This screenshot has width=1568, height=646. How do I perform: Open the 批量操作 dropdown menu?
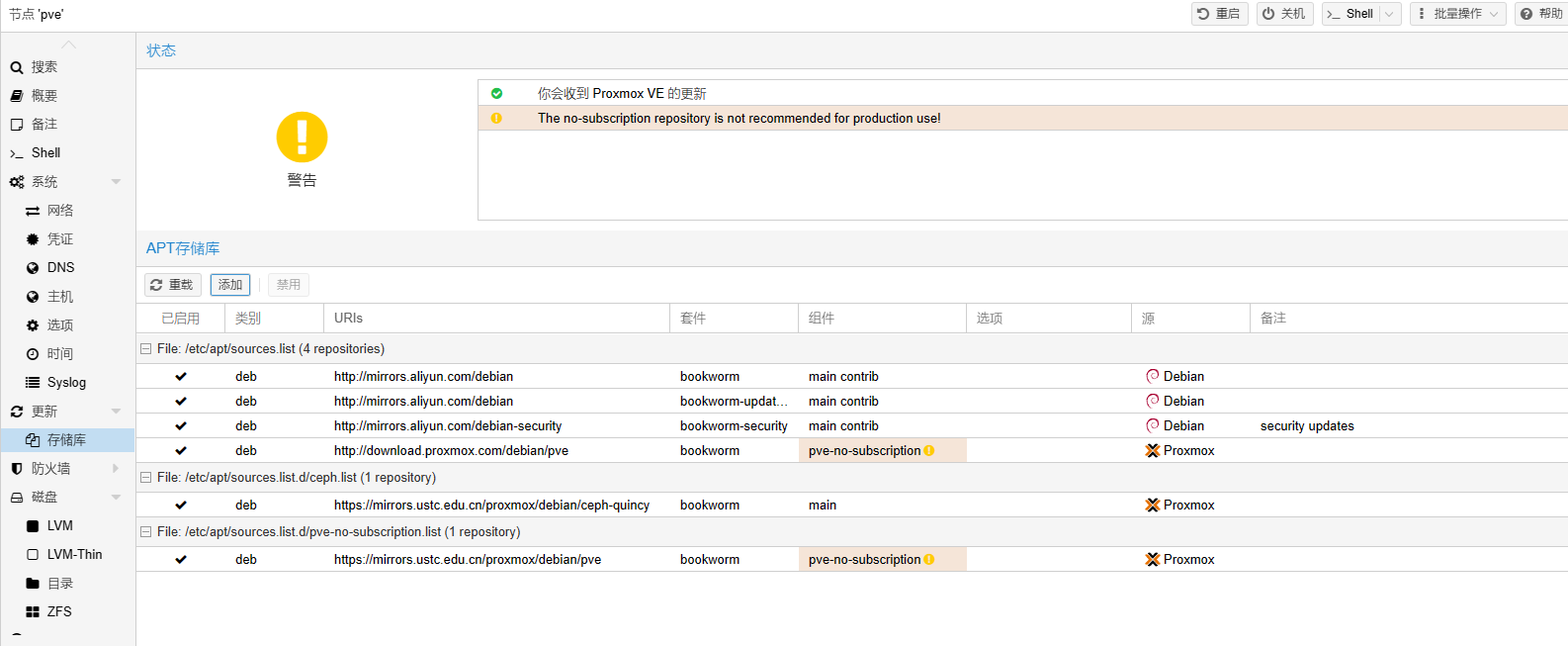pos(1458,14)
